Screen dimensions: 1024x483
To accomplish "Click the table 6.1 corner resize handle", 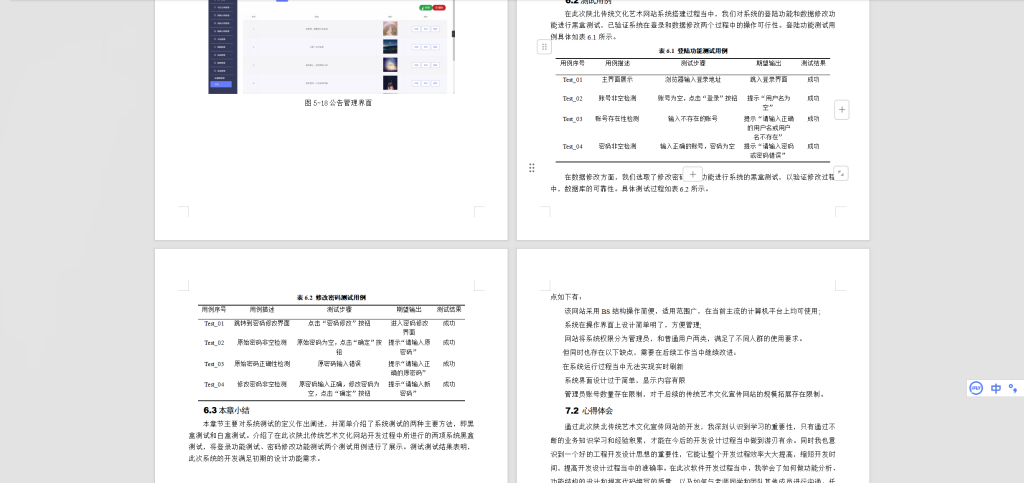I will click(841, 173).
